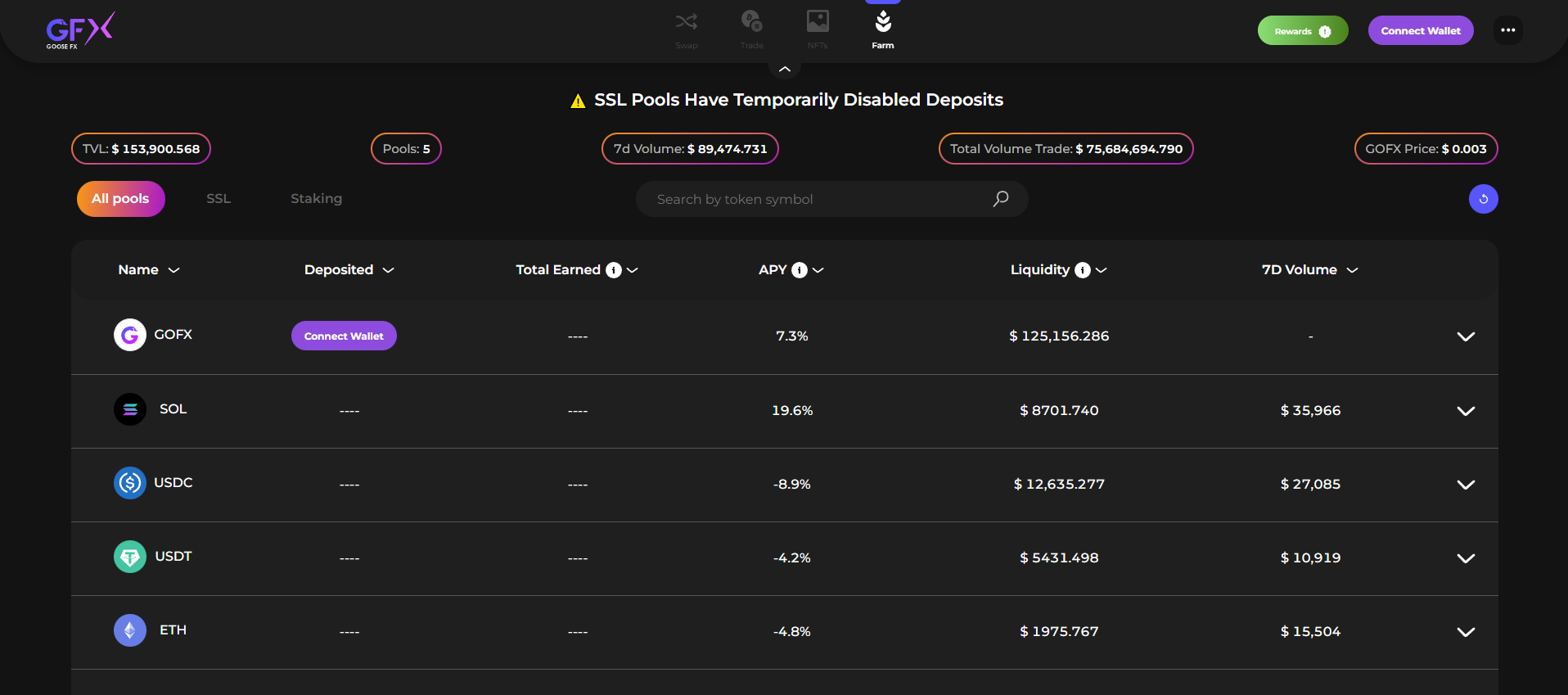The image size is (1568, 695).
Task: Click the -8.9% APY value
Action: [x=792, y=485]
